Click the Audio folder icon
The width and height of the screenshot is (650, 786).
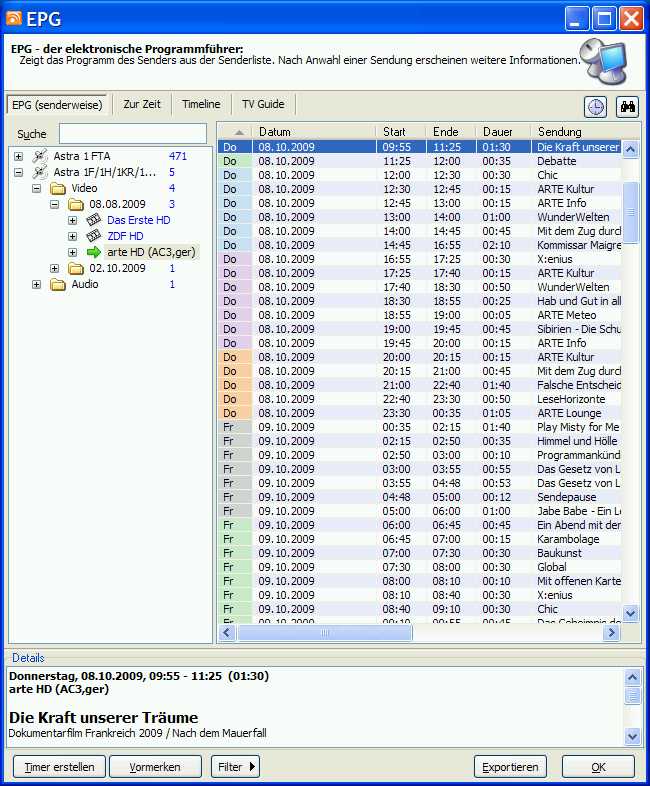coord(58,284)
